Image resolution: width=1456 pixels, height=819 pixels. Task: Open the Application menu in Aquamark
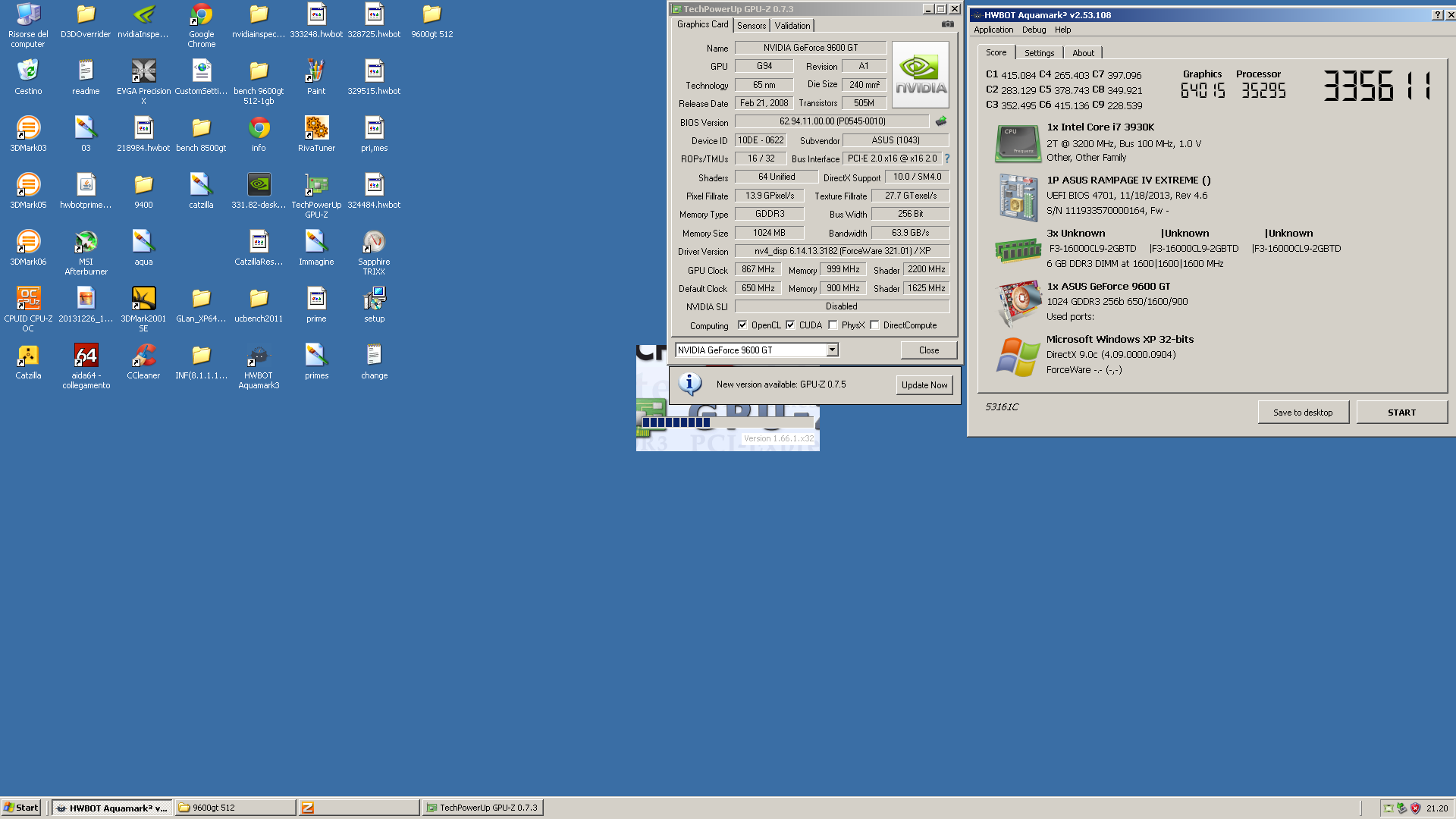click(x=993, y=30)
